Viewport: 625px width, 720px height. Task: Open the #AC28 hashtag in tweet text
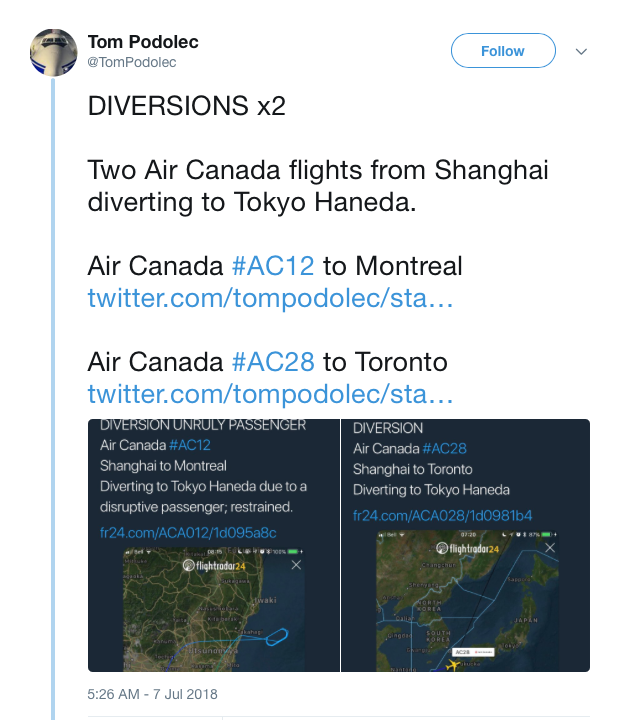tap(273, 362)
